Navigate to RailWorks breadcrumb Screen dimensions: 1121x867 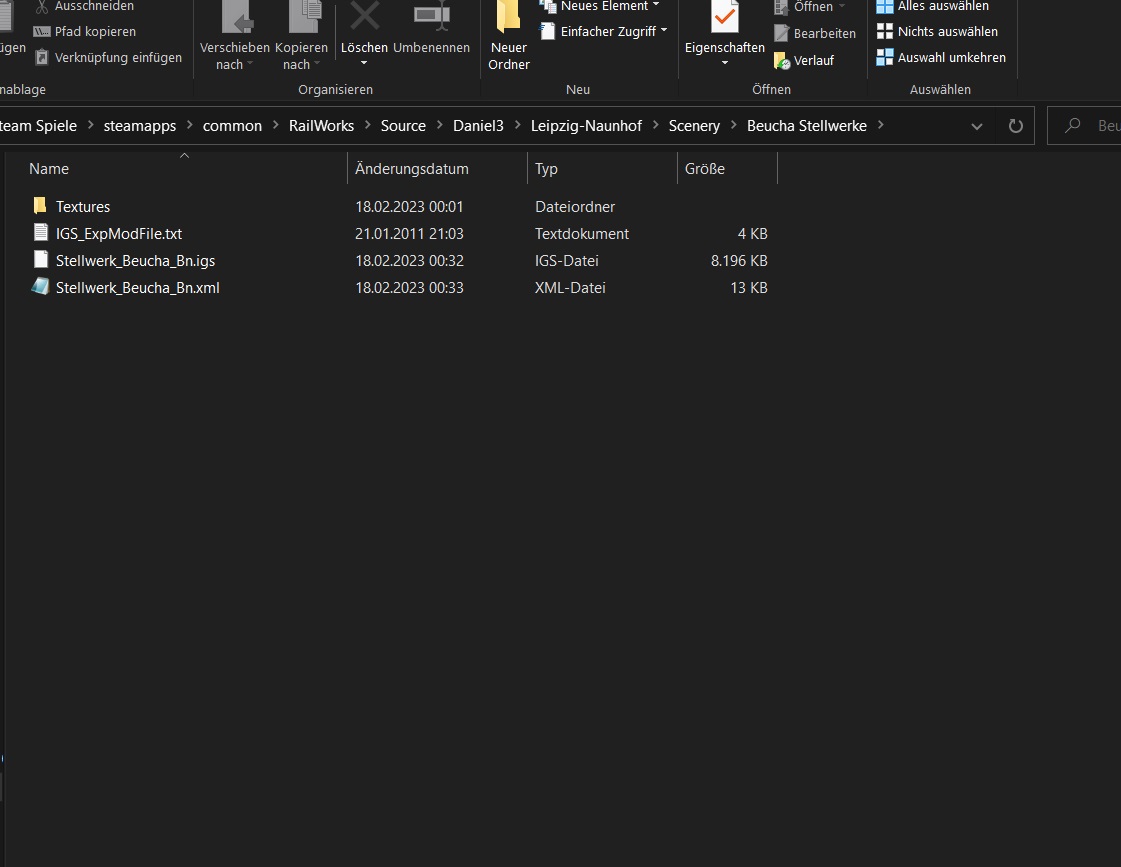[321, 125]
